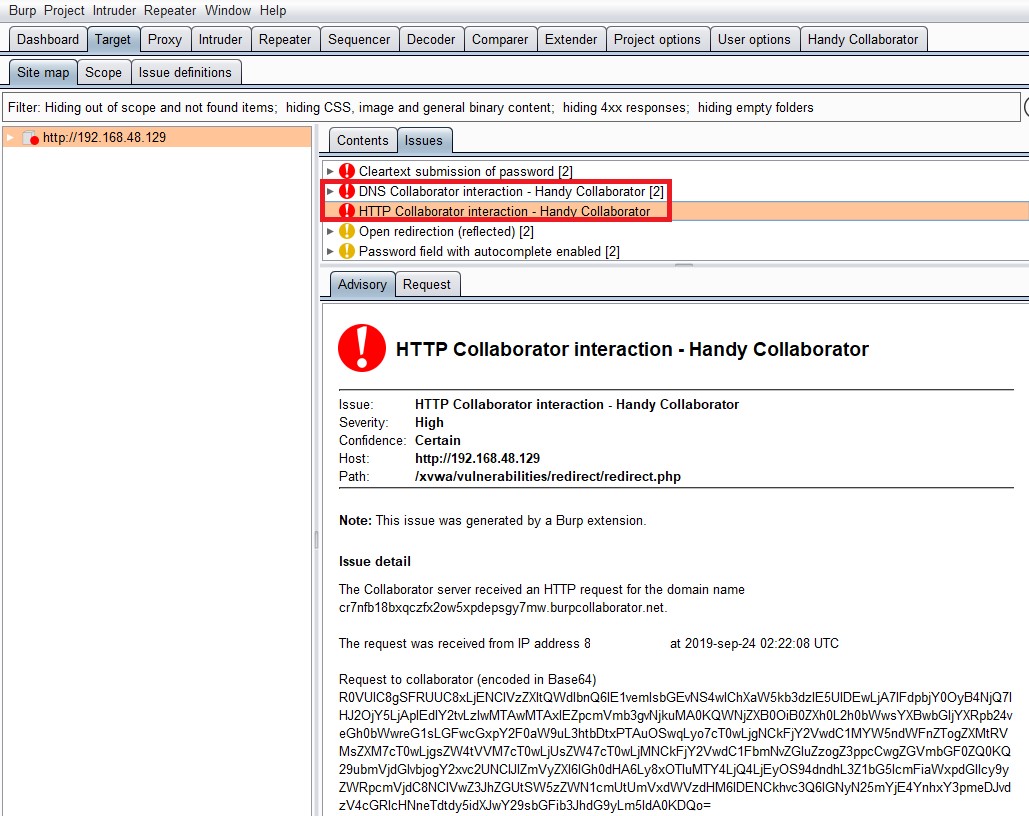Select the Issue definitions sub-tab
Image resolution: width=1029 pixels, height=816 pixels.
tap(185, 72)
